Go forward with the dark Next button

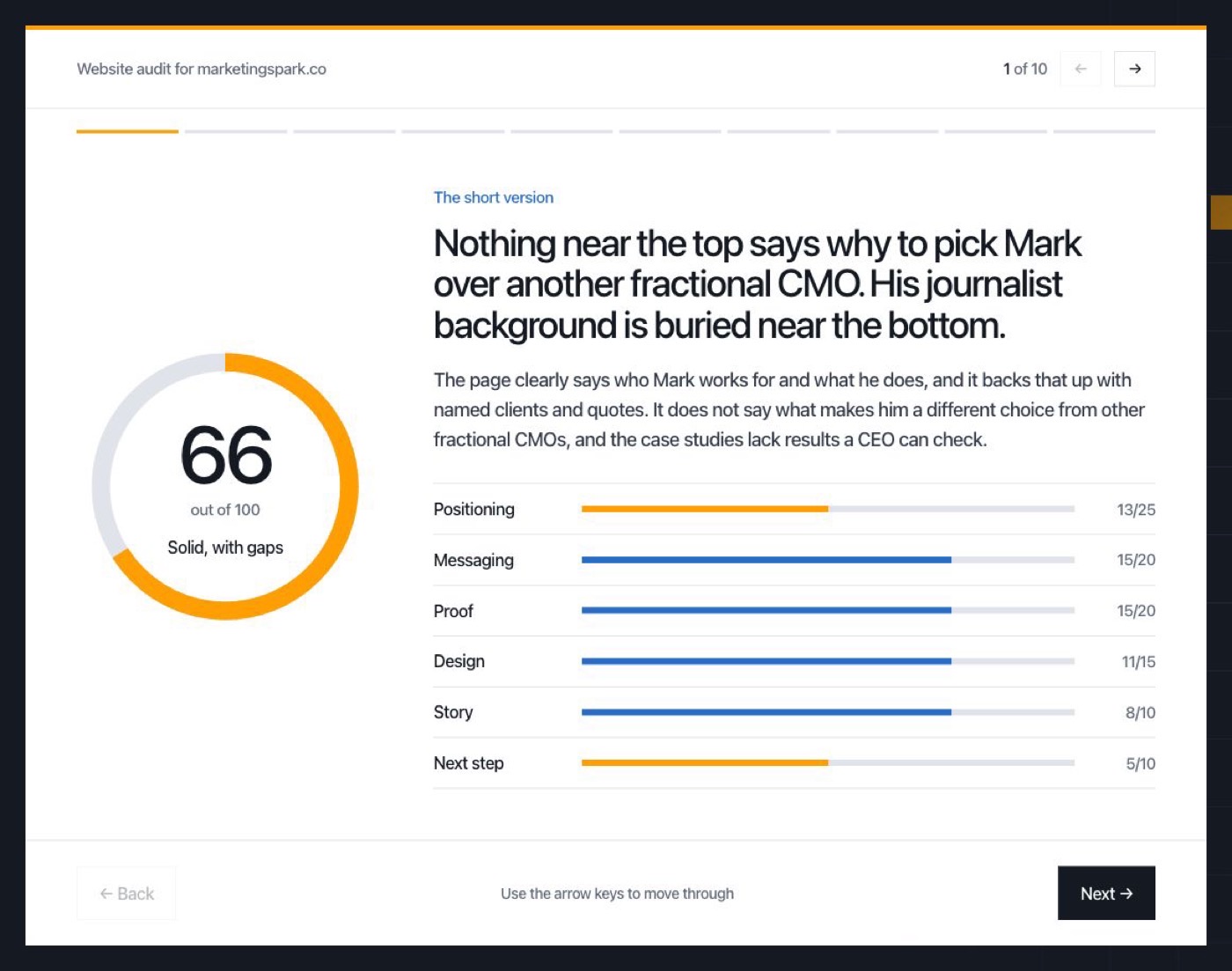pos(1106,894)
